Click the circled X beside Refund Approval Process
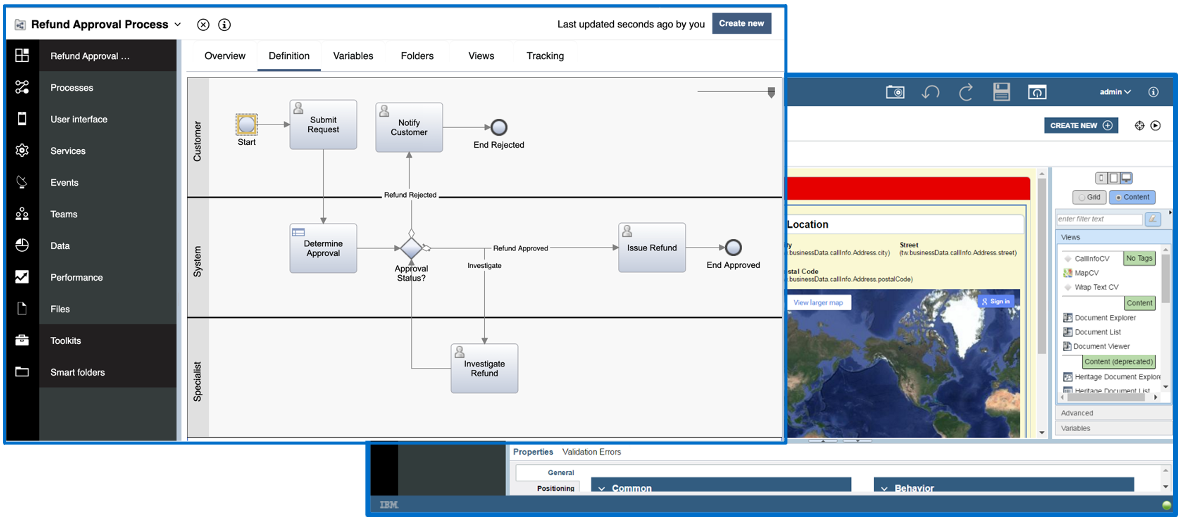1182x517 pixels. point(203,24)
